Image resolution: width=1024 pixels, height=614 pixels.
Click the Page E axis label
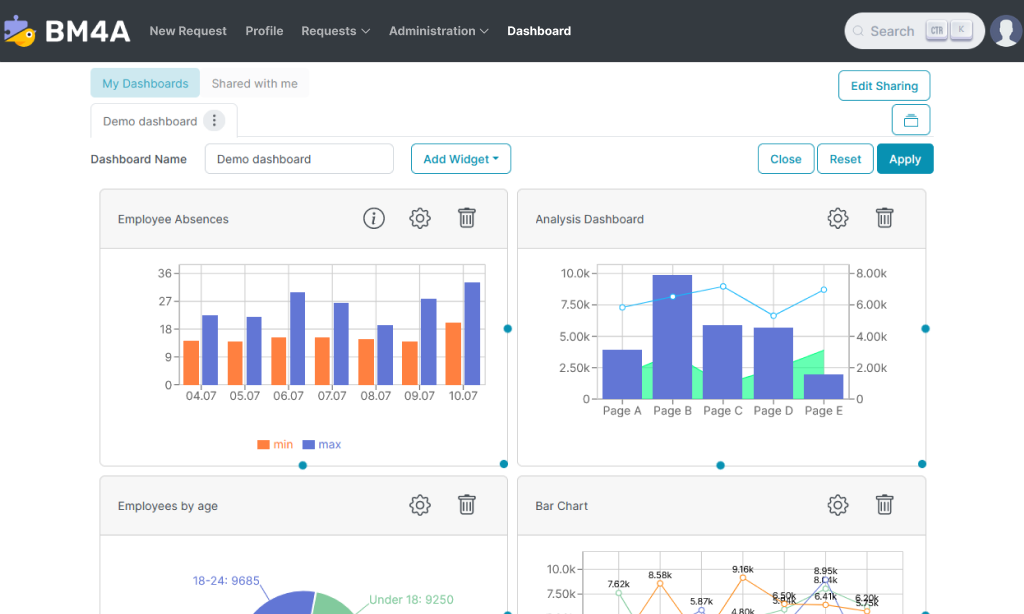click(x=824, y=411)
